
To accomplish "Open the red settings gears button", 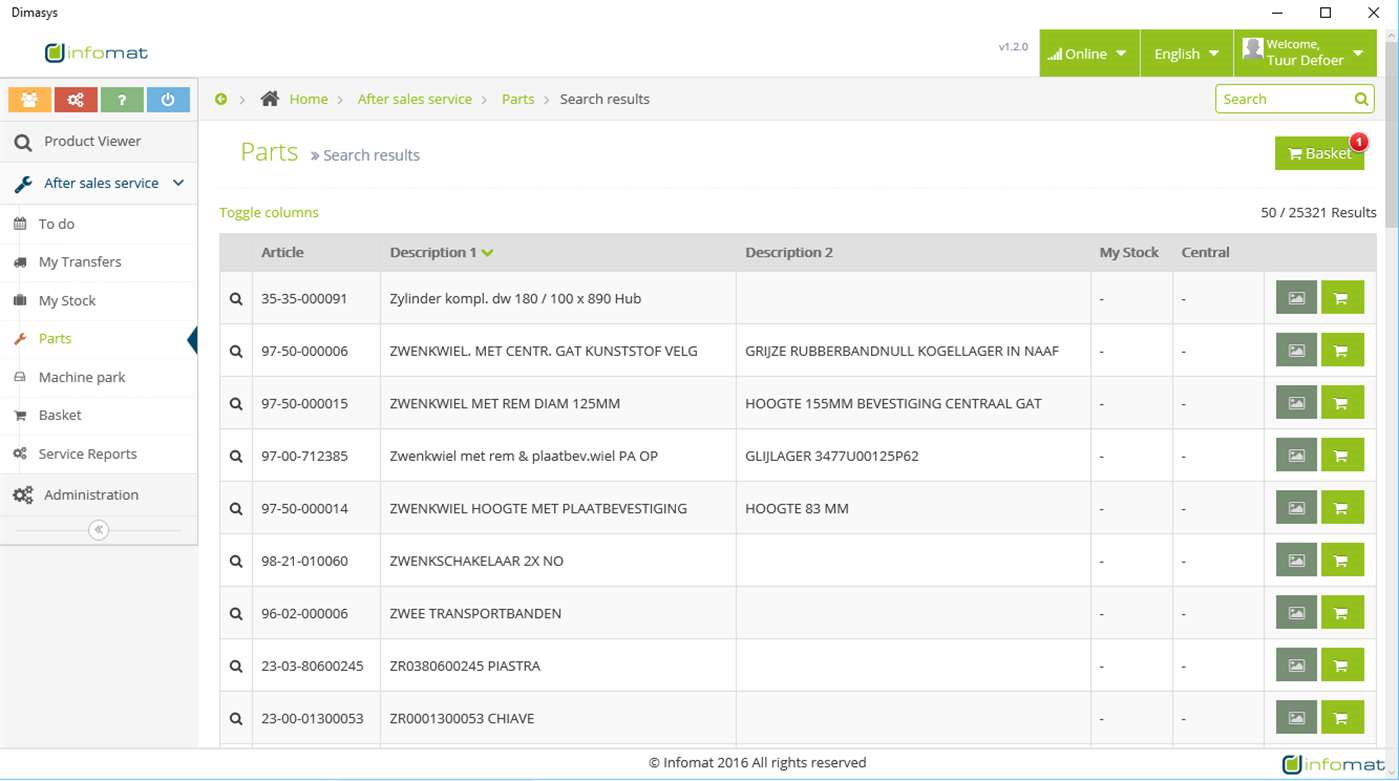I will (x=75, y=100).
